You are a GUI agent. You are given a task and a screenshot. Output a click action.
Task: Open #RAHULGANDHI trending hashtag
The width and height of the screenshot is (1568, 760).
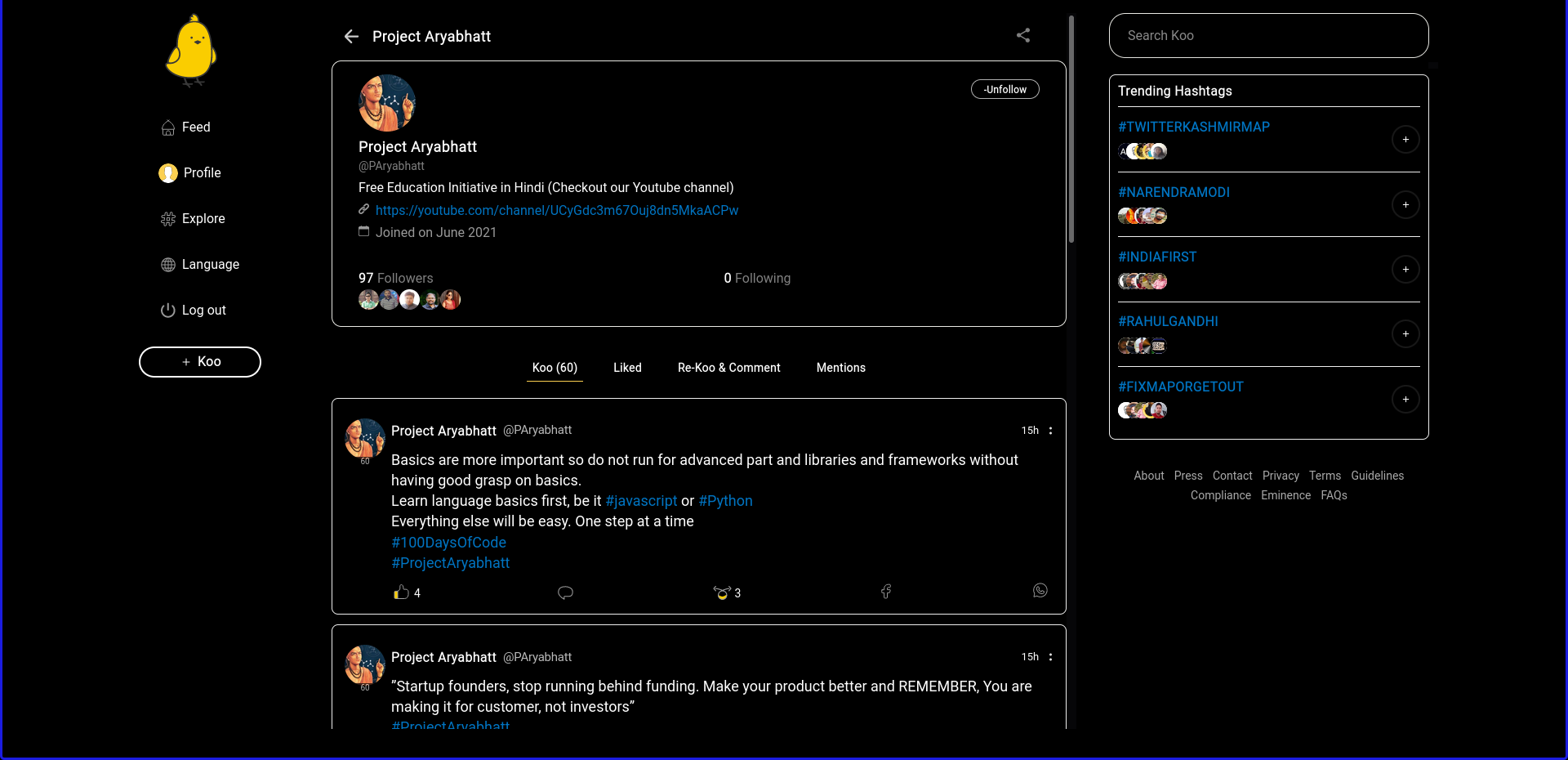(1168, 321)
